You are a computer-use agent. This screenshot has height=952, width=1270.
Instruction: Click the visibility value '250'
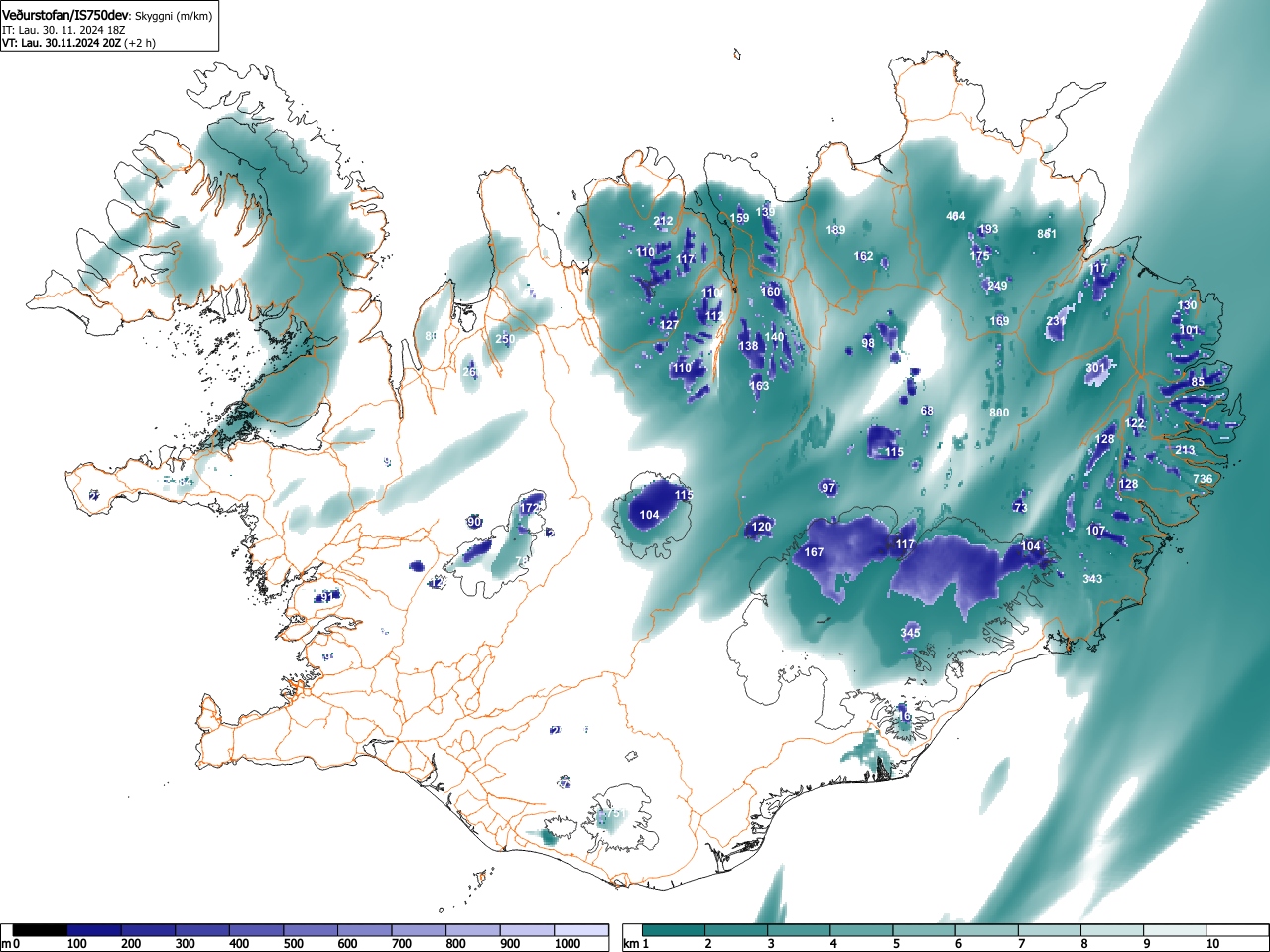pyautogui.click(x=505, y=339)
